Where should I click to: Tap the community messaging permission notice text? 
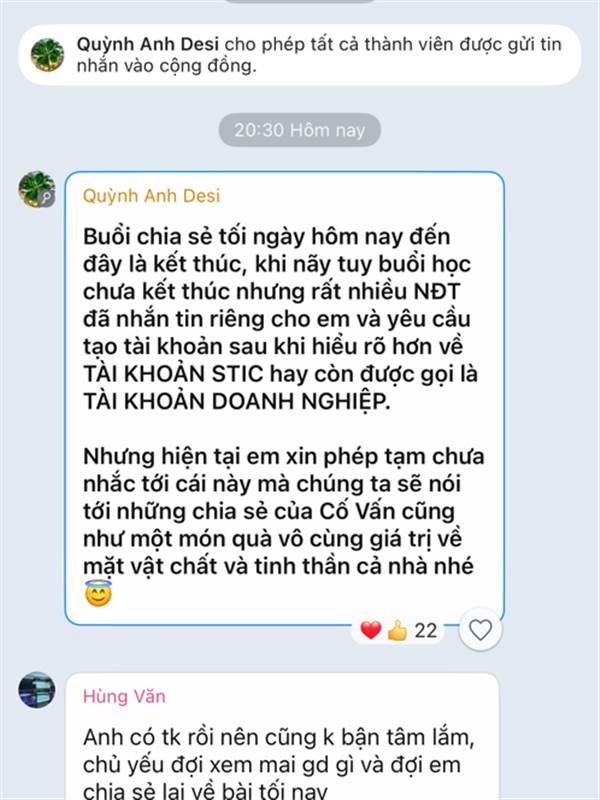(x=319, y=55)
